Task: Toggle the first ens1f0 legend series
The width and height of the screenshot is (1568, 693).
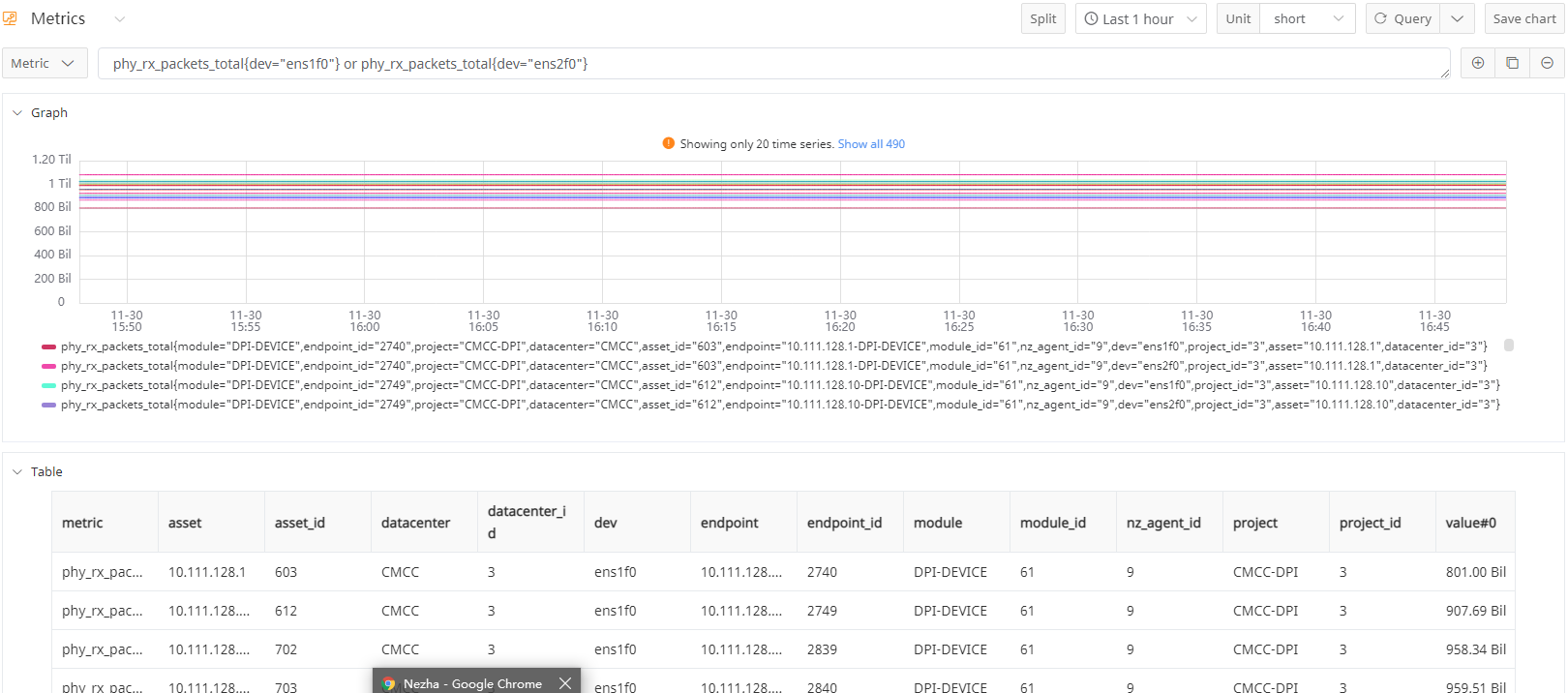Action: 48,346
